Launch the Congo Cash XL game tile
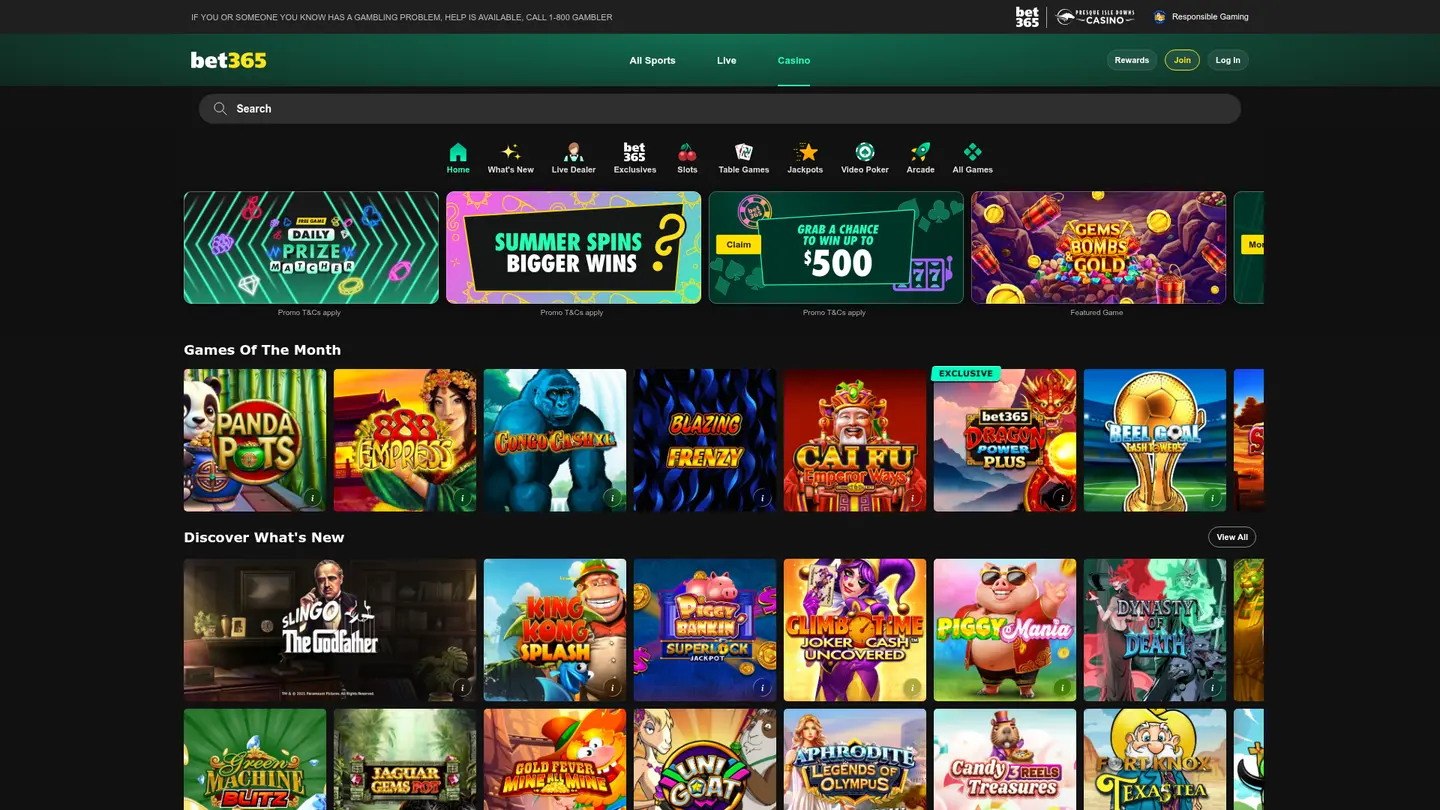This screenshot has width=1440, height=810. 555,440
